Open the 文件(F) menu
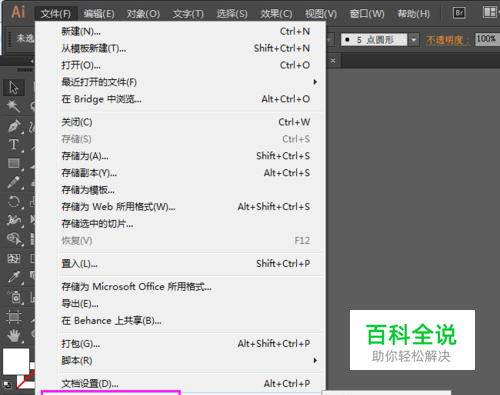 coord(56,14)
